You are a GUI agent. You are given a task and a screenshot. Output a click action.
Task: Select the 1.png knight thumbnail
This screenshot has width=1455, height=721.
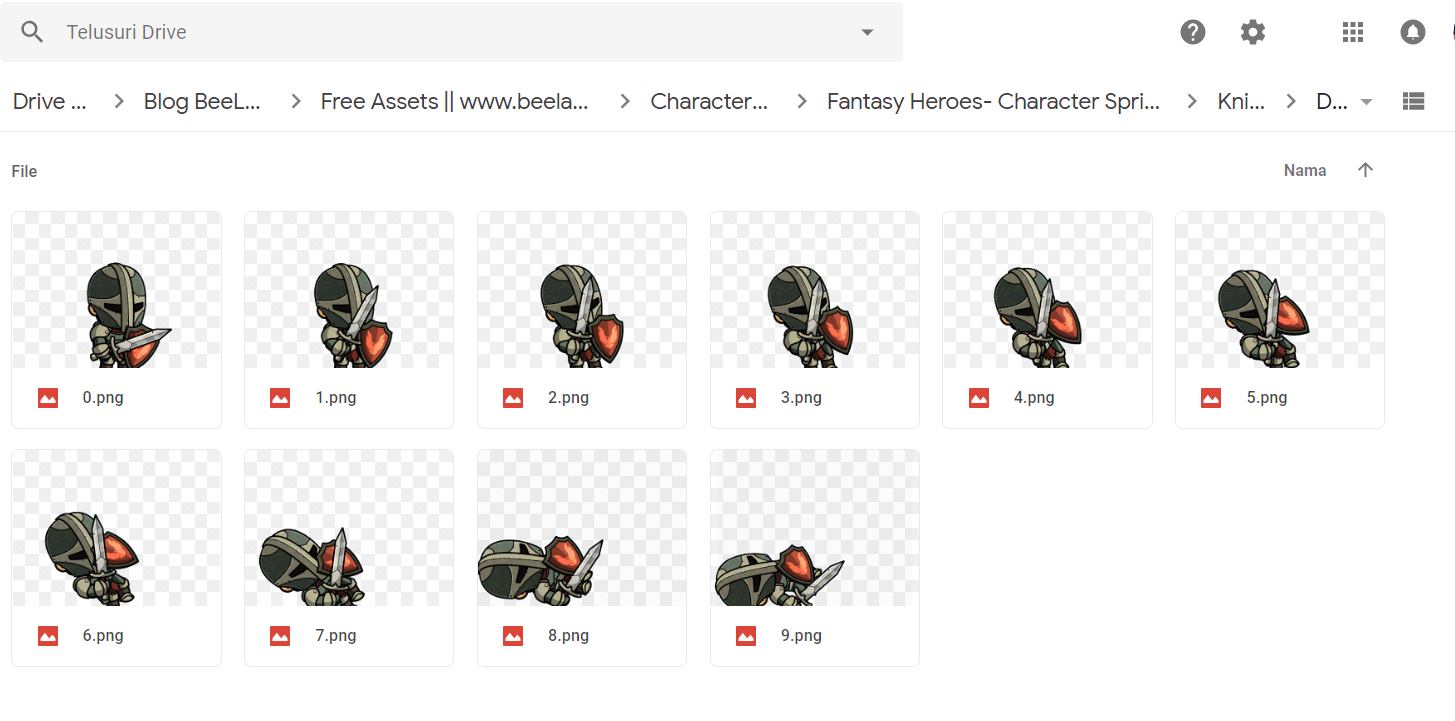click(349, 290)
